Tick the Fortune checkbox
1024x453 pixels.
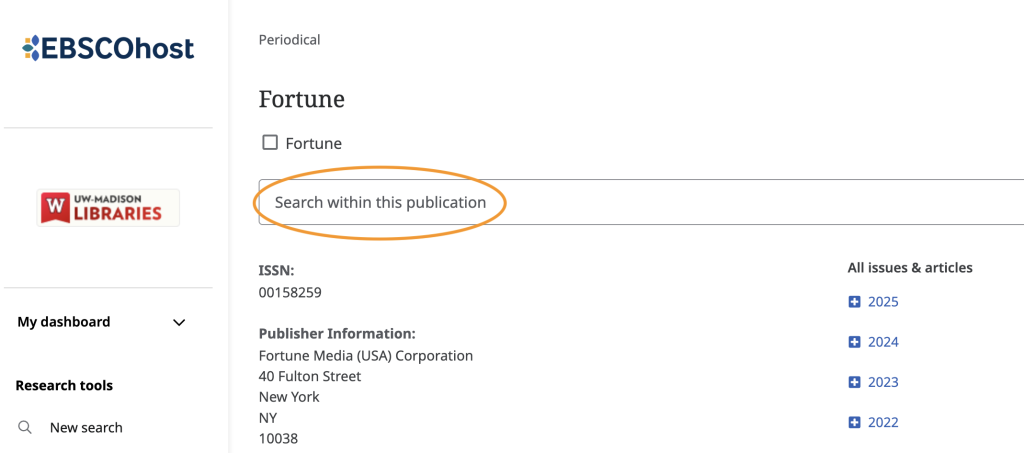pyautogui.click(x=270, y=142)
